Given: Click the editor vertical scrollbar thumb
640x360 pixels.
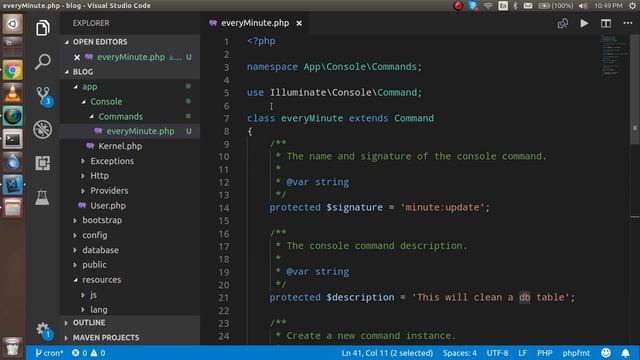Looking at the screenshot, I should (x=635, y=90).
